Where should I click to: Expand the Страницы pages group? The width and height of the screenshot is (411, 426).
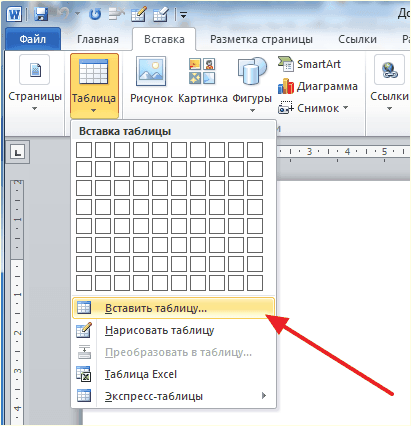[35, 84]
